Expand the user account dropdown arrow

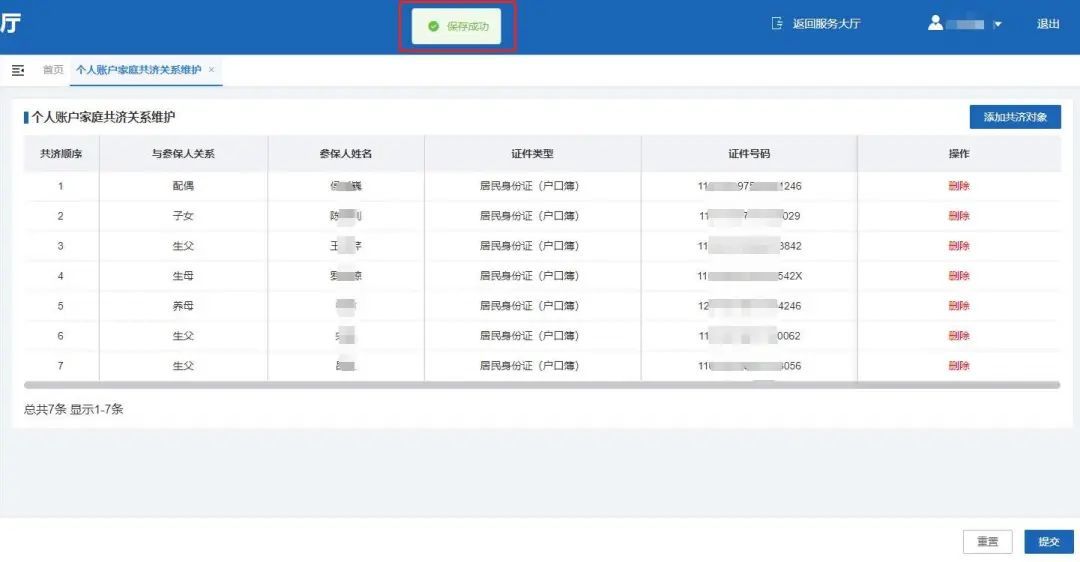(997, 25)
